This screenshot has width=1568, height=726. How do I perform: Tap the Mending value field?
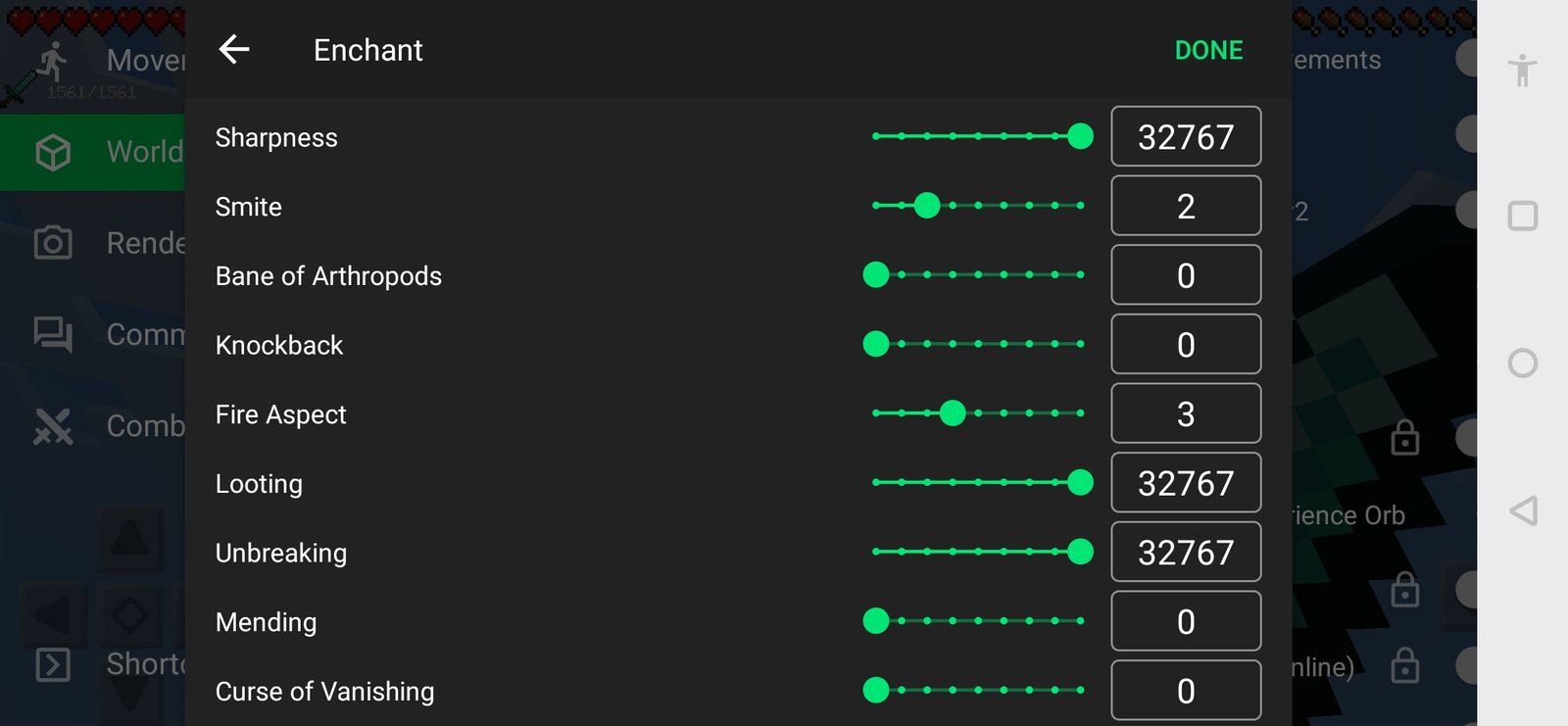pos(1185,621)
